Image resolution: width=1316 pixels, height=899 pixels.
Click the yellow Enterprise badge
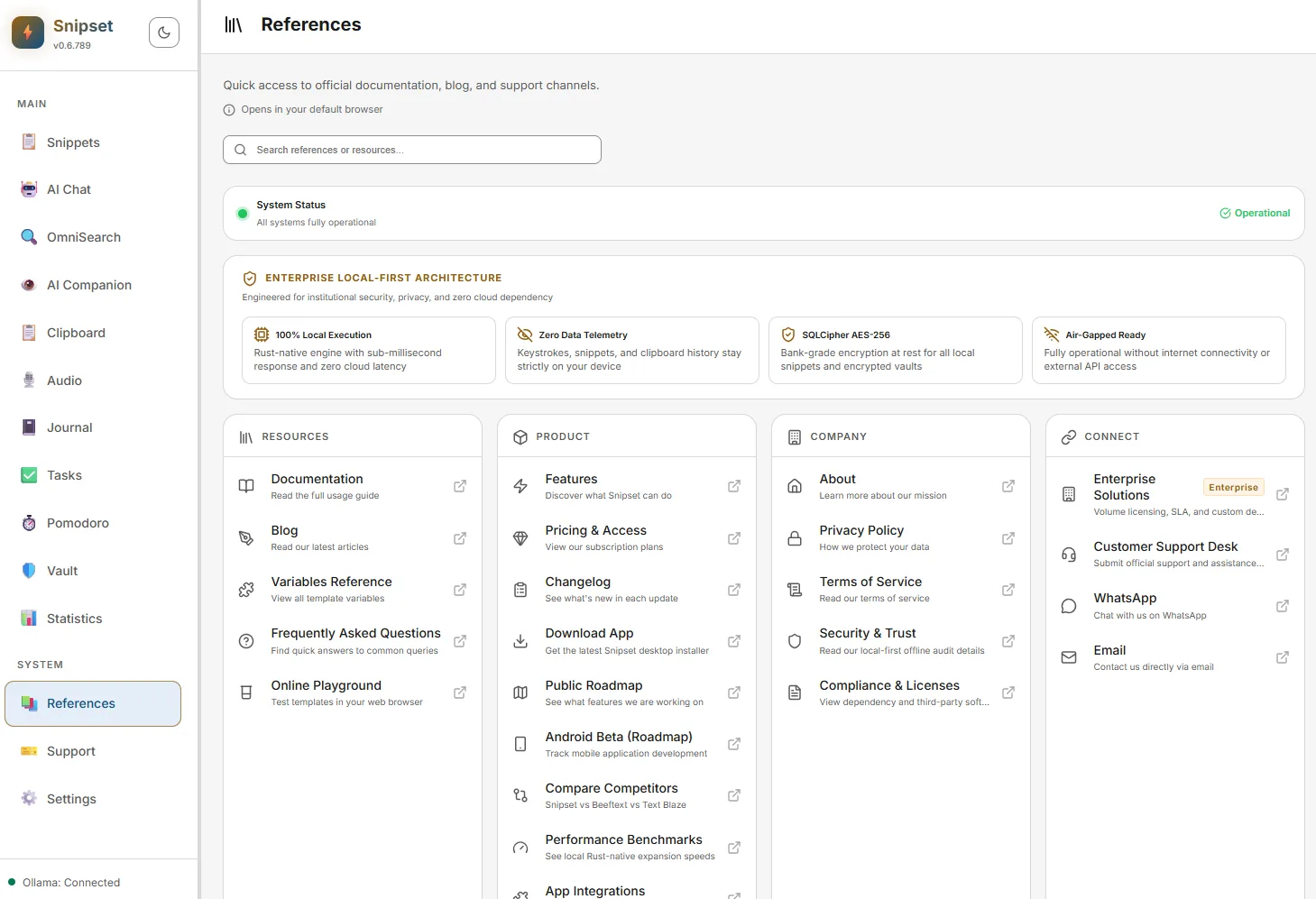pyautogui.click(x=1234, y=487)
